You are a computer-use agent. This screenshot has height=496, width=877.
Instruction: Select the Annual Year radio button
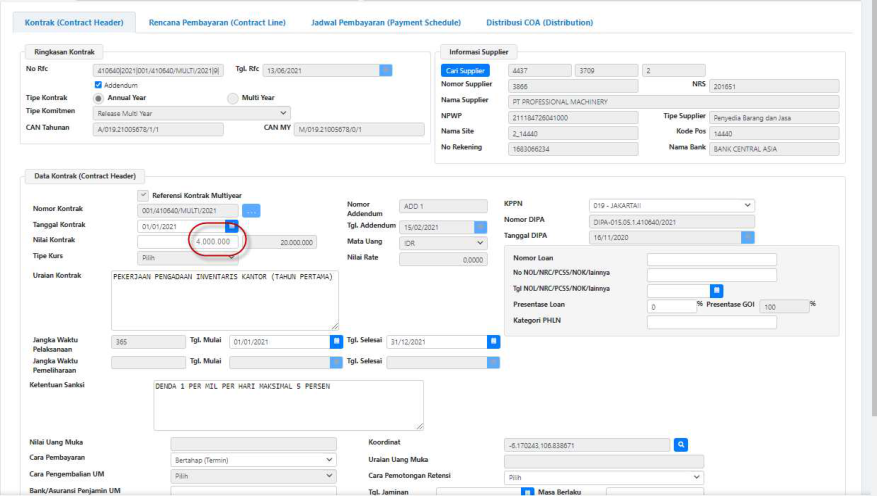click(98, 98)
